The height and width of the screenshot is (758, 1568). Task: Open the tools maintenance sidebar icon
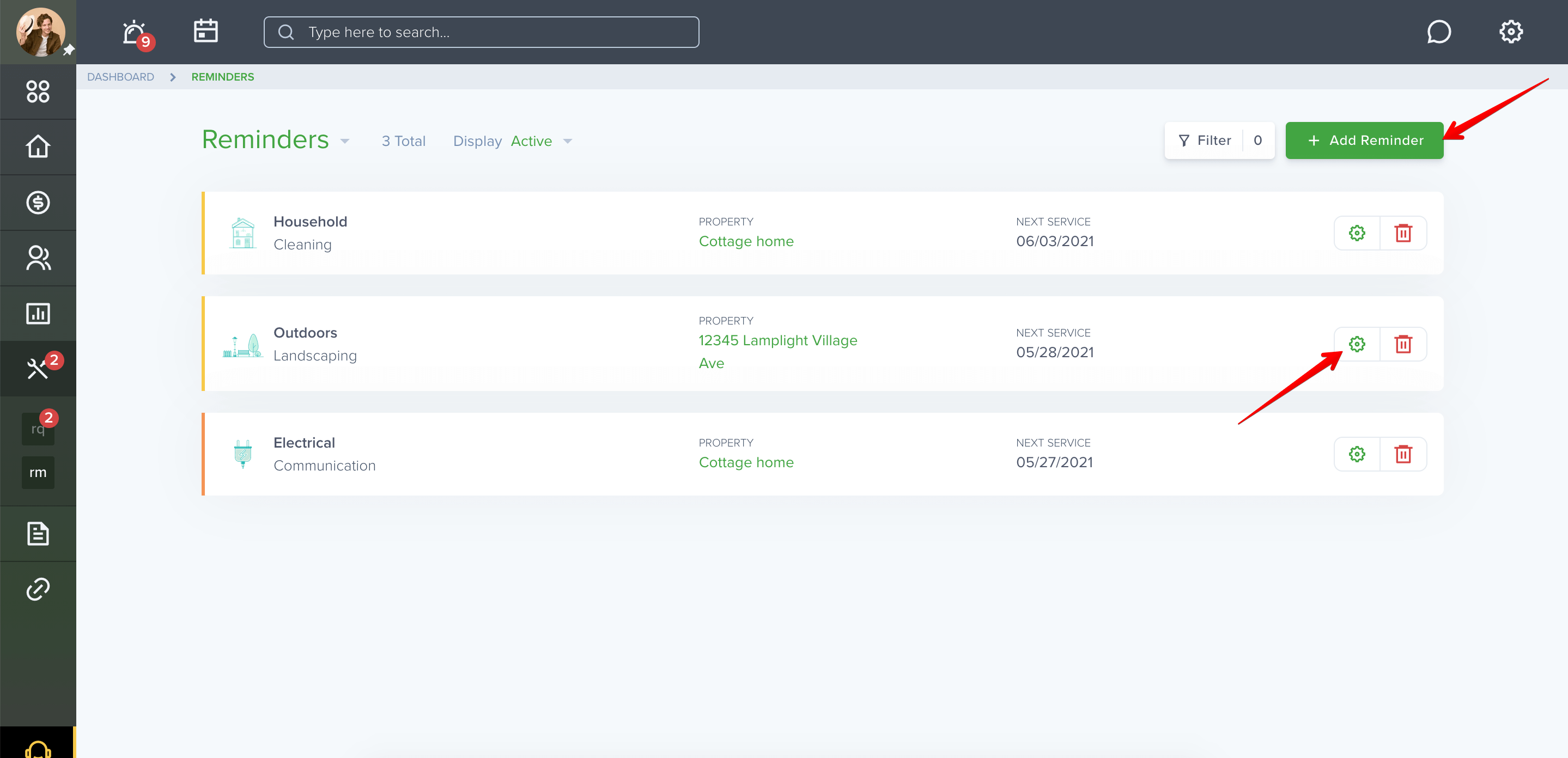(38, 369)
